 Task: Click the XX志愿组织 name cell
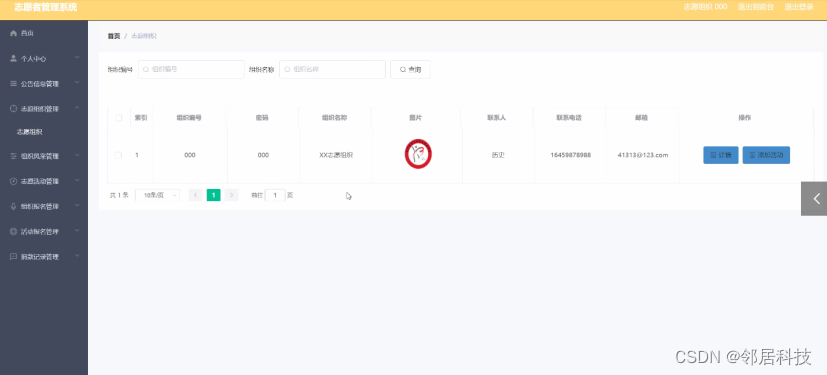[336, 155]
